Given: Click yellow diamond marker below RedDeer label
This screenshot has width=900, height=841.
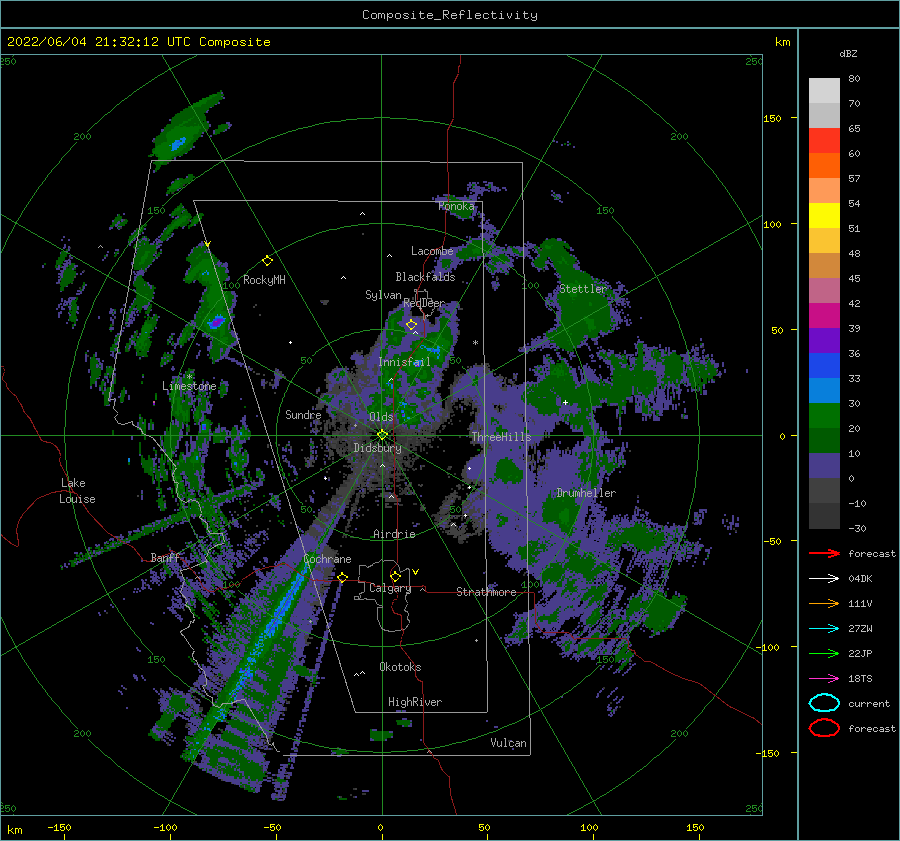Looking at the screenshot, I should [411, 325].
